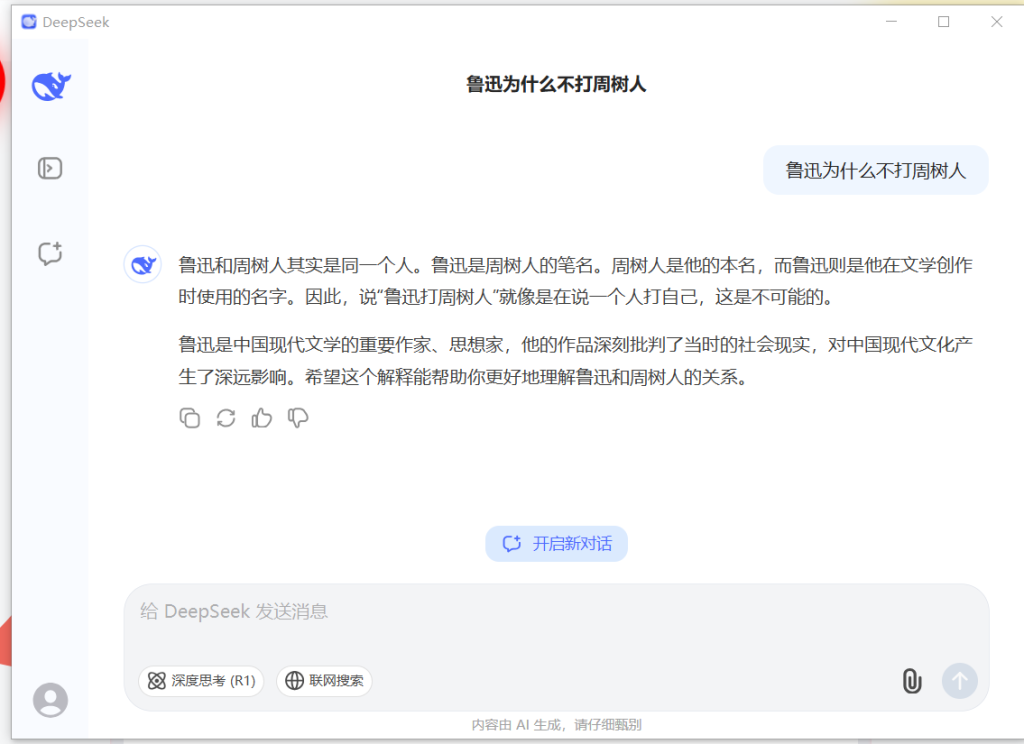Open the user profile avatar

50,700
